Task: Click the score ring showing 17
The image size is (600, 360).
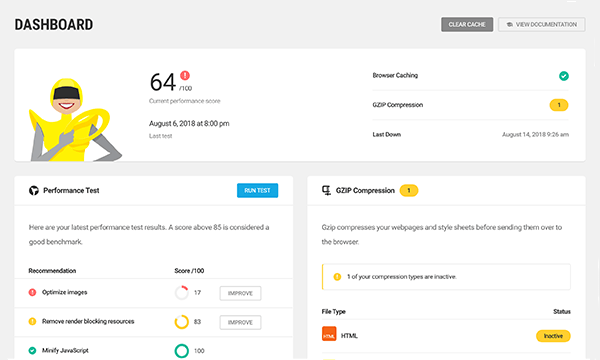Action: pos(182,293)
